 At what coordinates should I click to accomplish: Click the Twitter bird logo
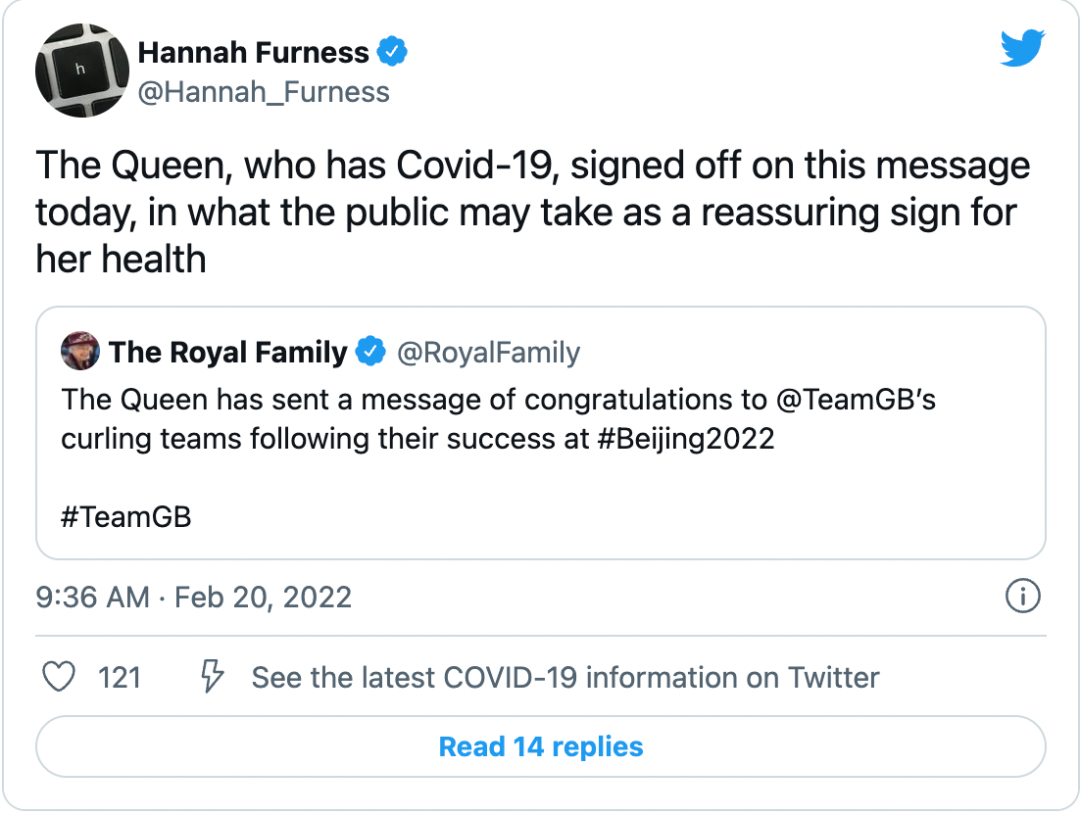1022,48
